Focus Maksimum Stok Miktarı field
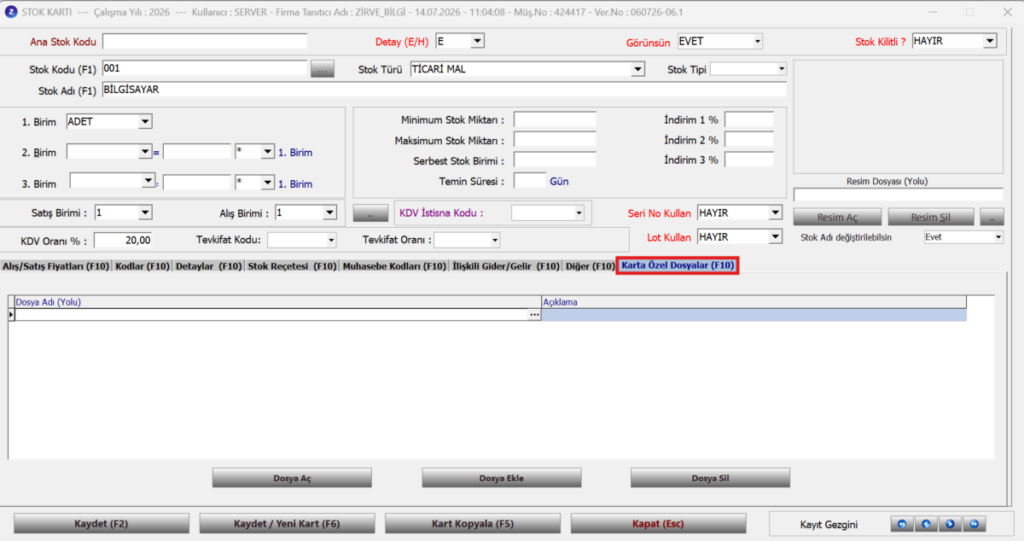 pos(554,140)
